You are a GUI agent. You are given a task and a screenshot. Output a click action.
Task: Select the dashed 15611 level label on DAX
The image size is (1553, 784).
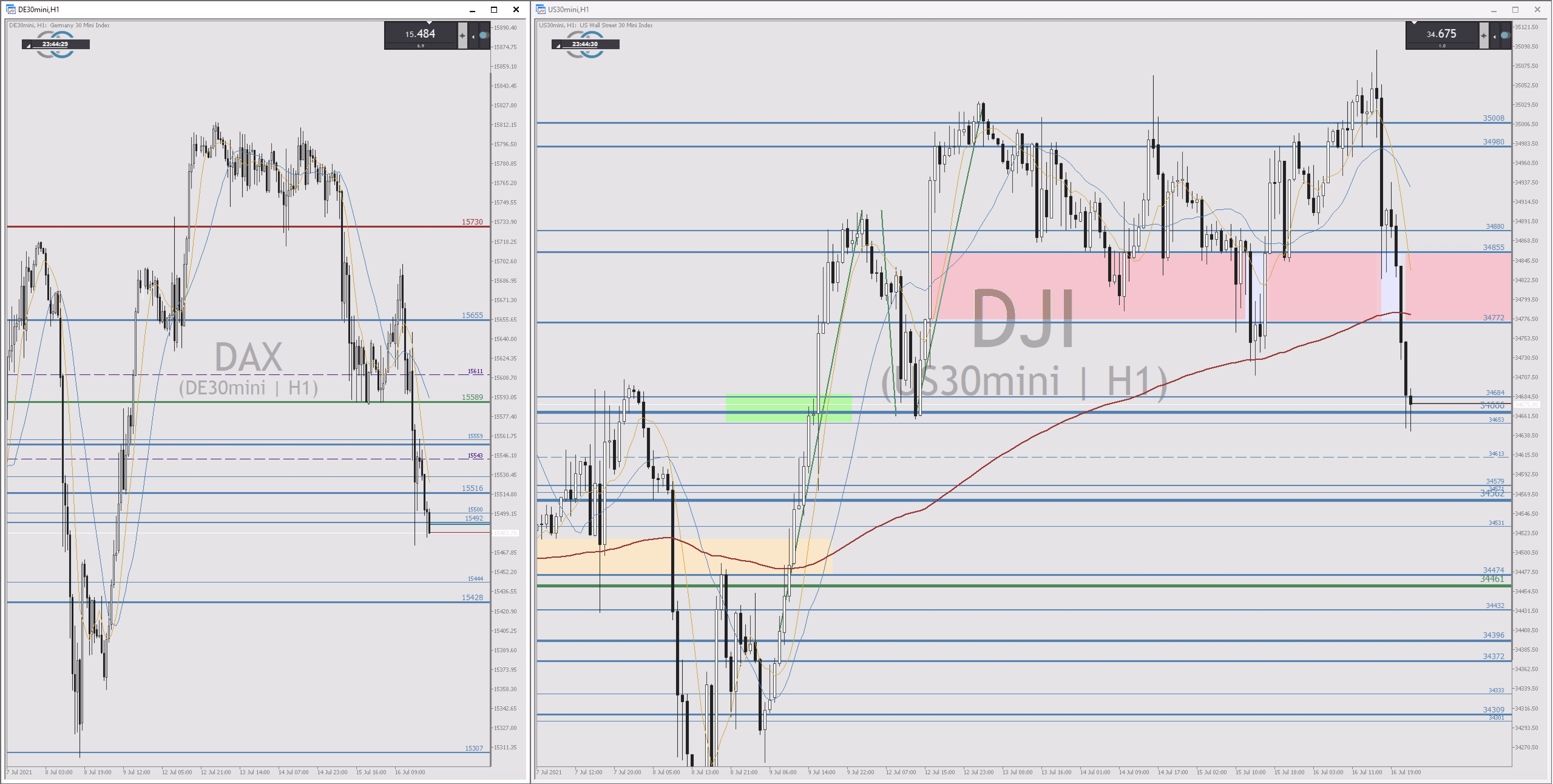click(x=475, y=371)
